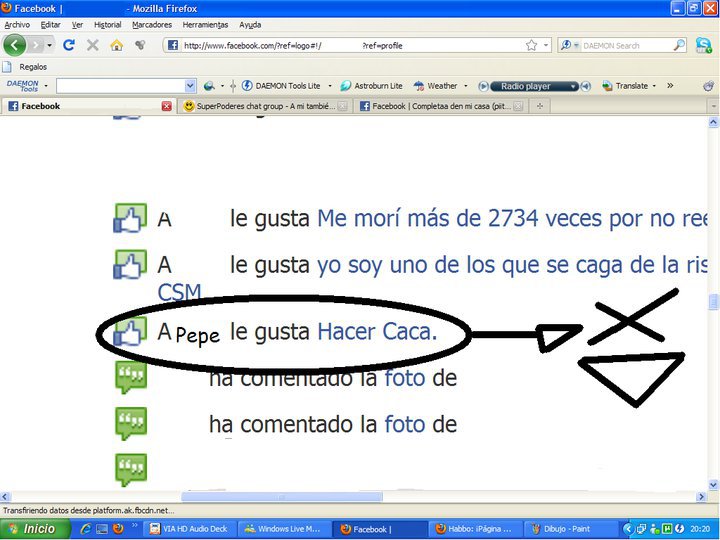Bookmark this page with the star icon
The height and width of the screenshot is (540, 720).
pyautogui.click(x=531, y=45)
